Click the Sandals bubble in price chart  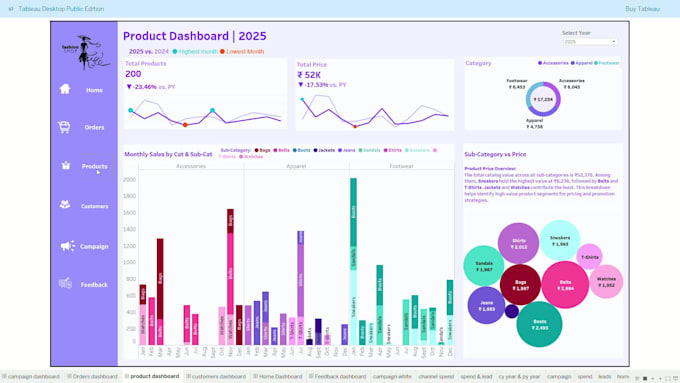click(484, 266)
